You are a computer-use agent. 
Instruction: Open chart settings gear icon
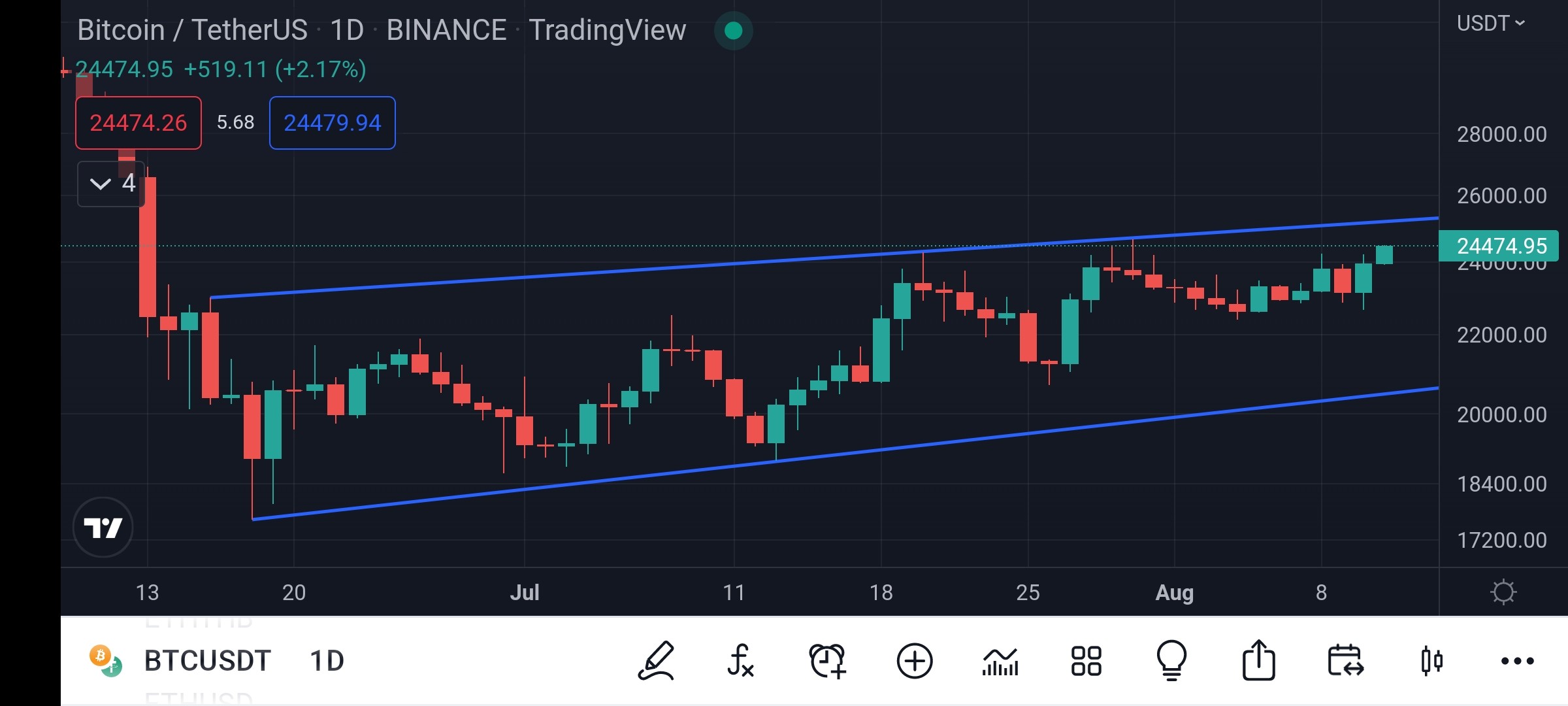(1503, 592)
